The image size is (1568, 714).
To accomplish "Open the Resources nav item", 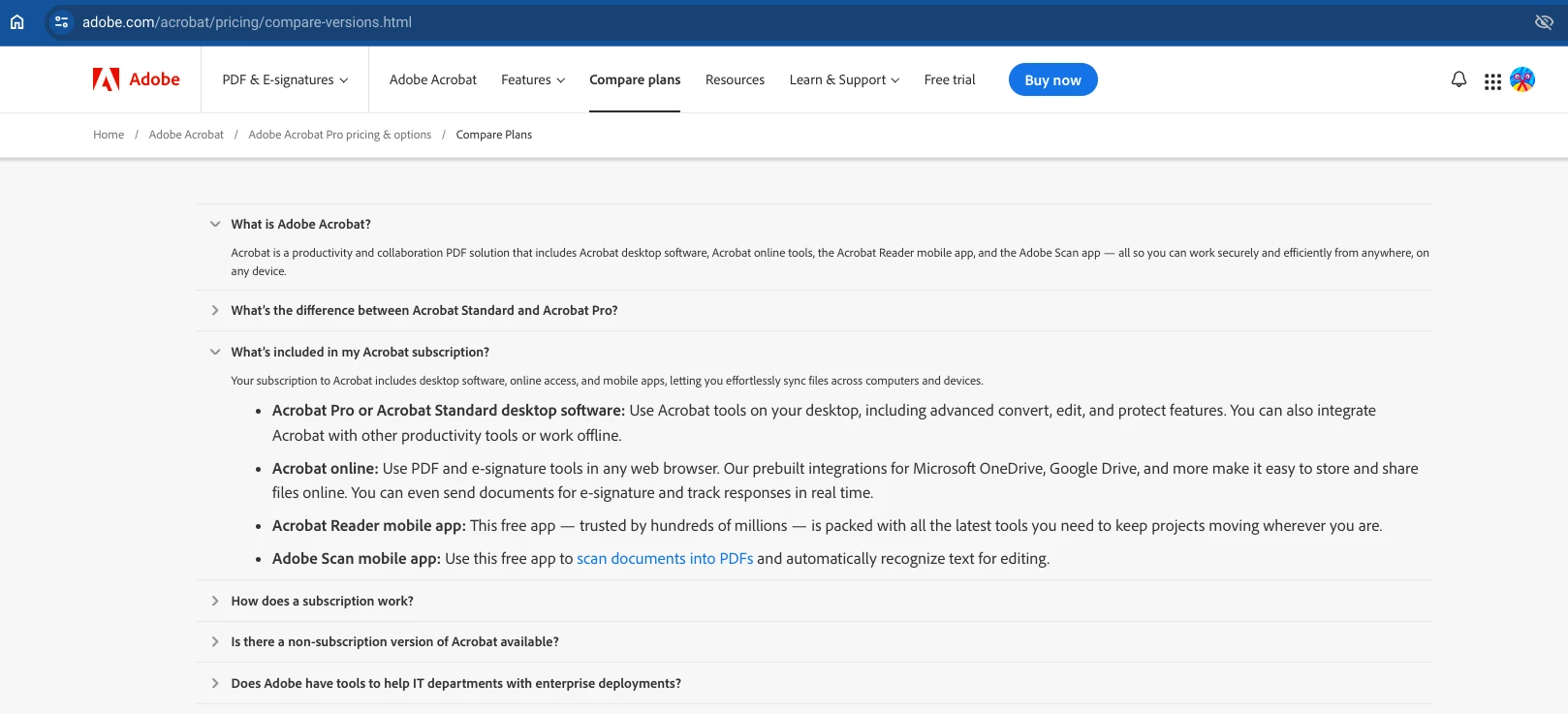I will point(735,79).
